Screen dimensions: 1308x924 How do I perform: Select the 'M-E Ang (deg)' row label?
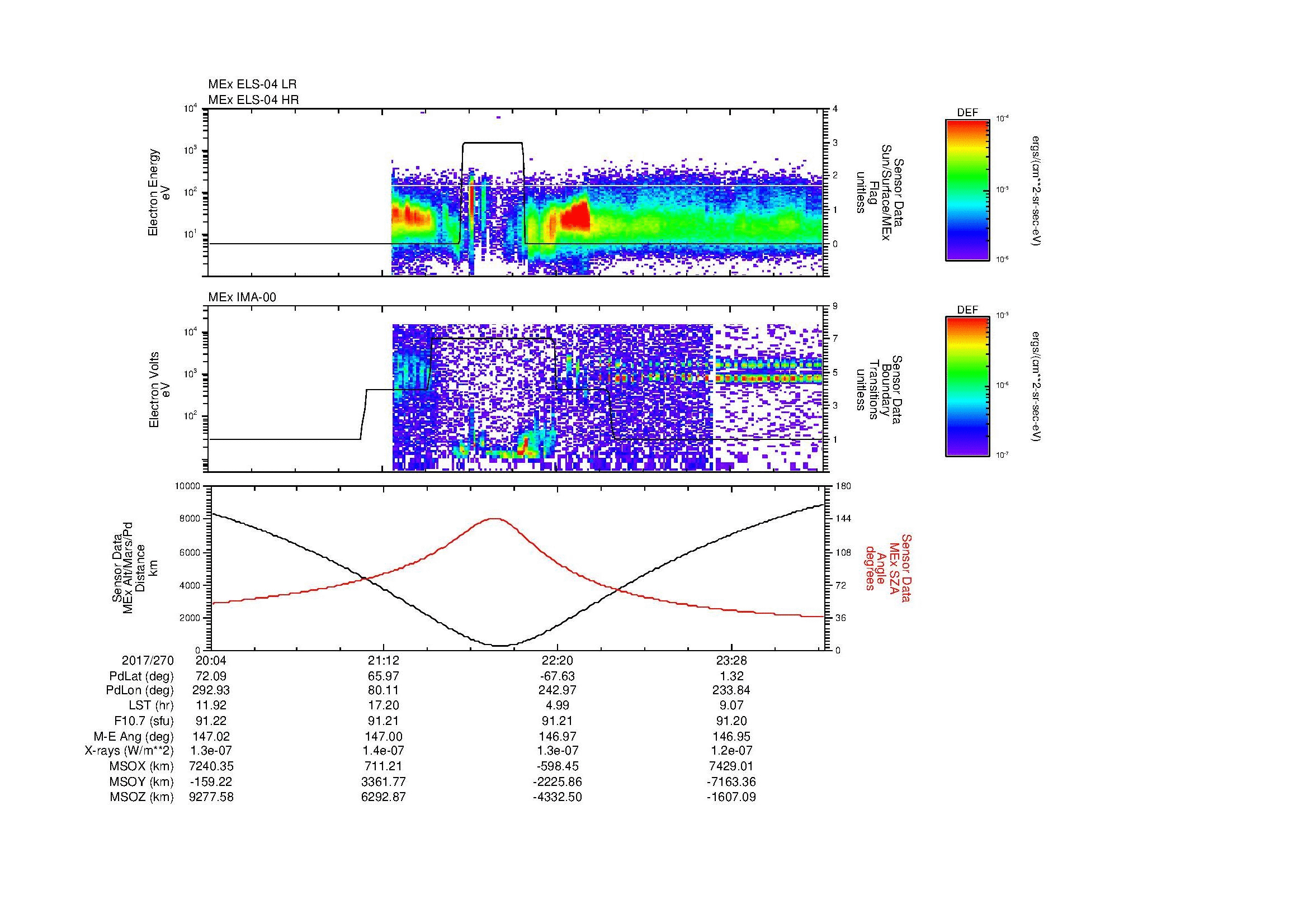coord(134,737)
